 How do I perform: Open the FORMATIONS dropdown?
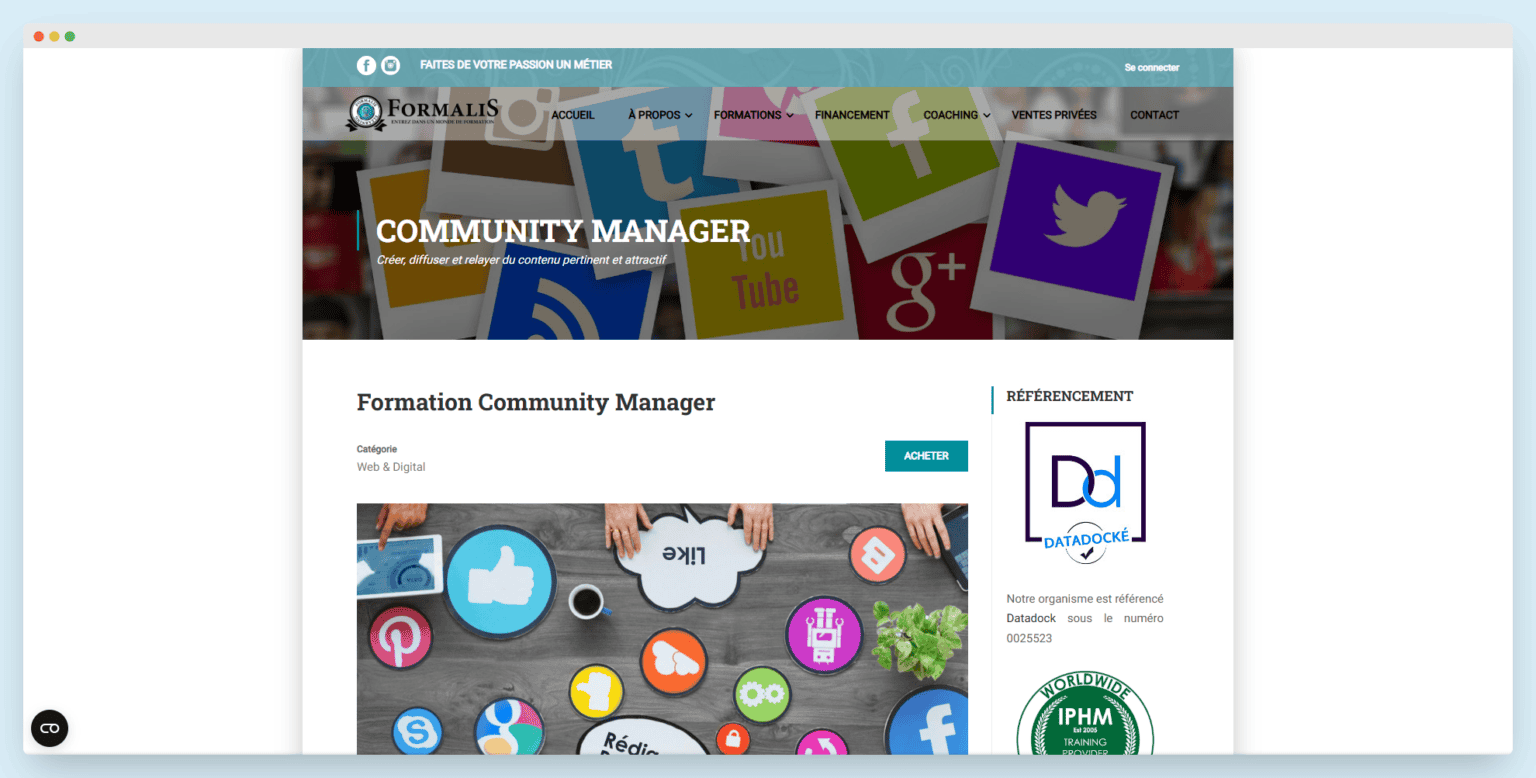pyautogui.click(x=748, y=114)
